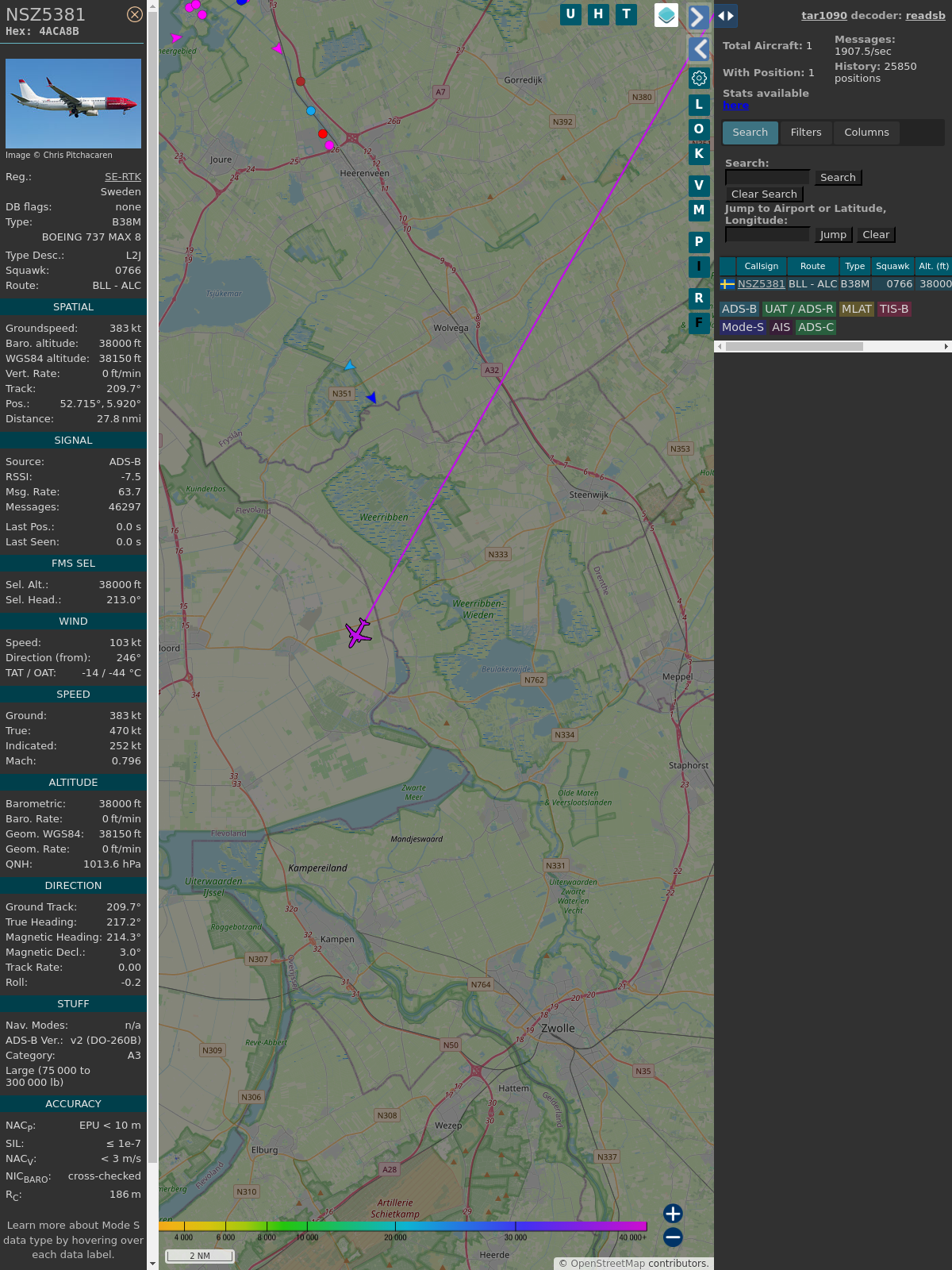Expand sidebar with the right chevron
This screenshot has height=1270, width=952.
click(x=697, y=17)
